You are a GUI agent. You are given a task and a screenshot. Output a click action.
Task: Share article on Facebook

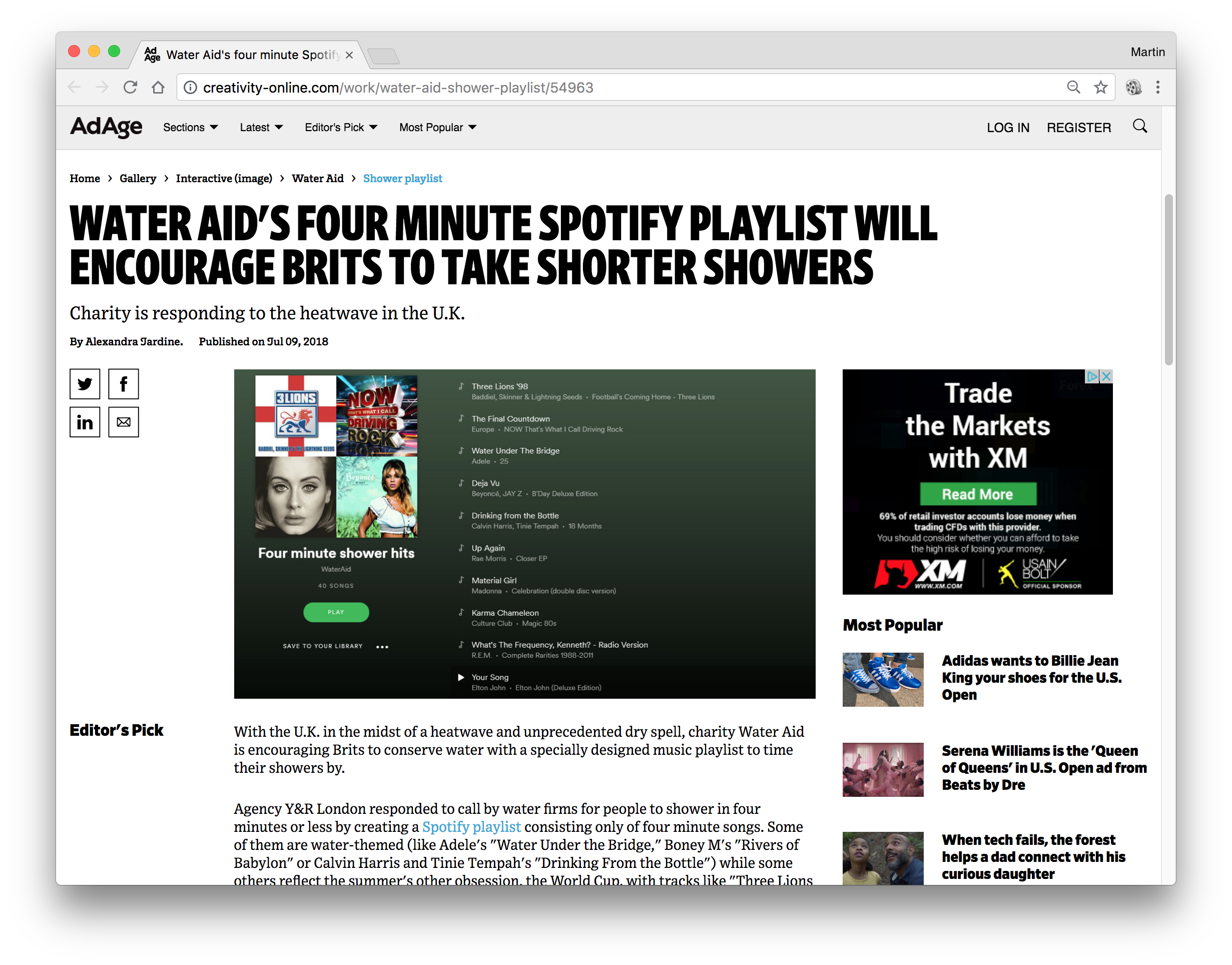123,384
